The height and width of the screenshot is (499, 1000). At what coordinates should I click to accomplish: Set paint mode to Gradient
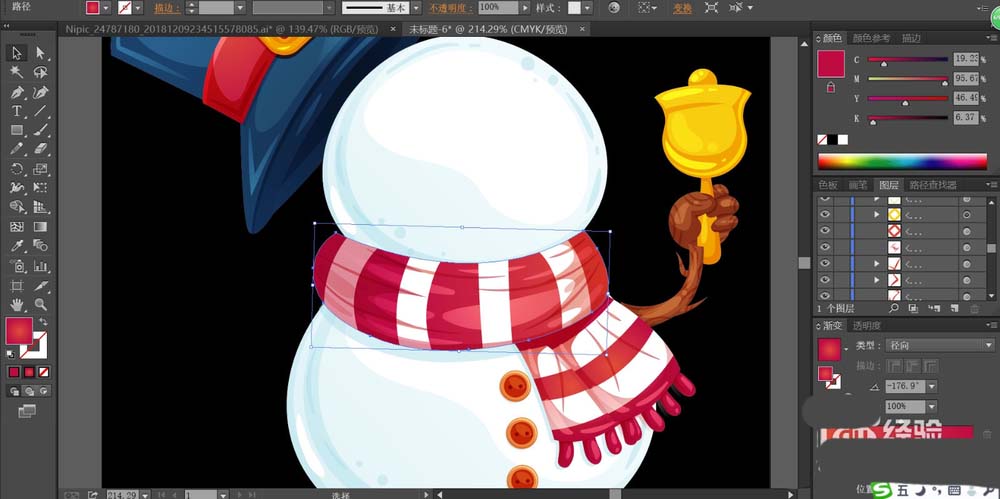[29, 371]
